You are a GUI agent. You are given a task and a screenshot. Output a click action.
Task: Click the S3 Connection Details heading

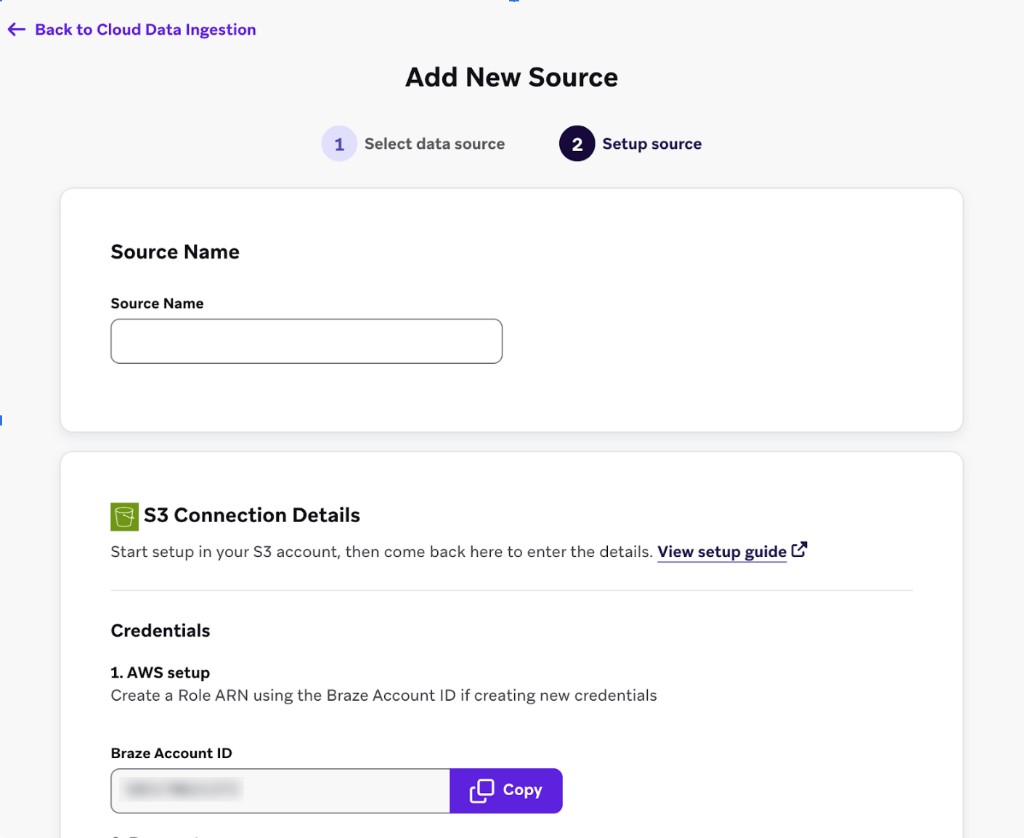tap(251, 516)
